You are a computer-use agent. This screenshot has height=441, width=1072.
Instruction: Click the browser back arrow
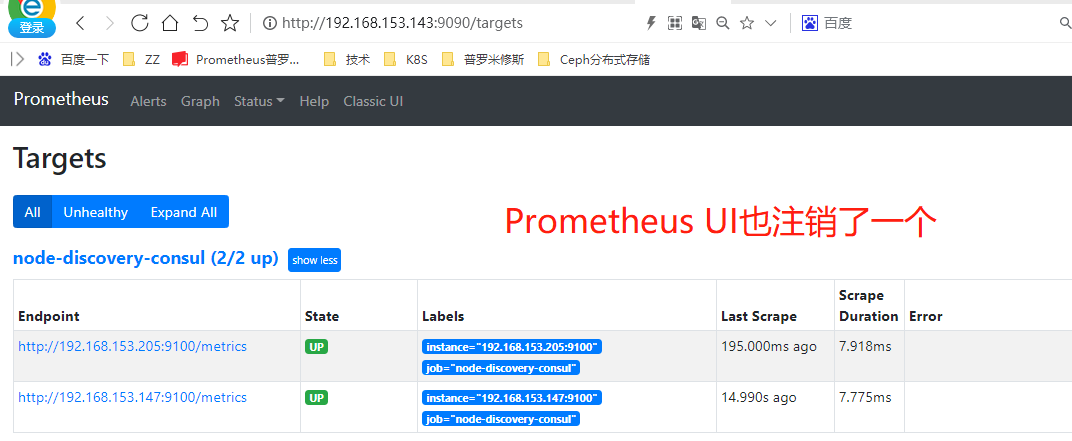(x=81, y=23)
